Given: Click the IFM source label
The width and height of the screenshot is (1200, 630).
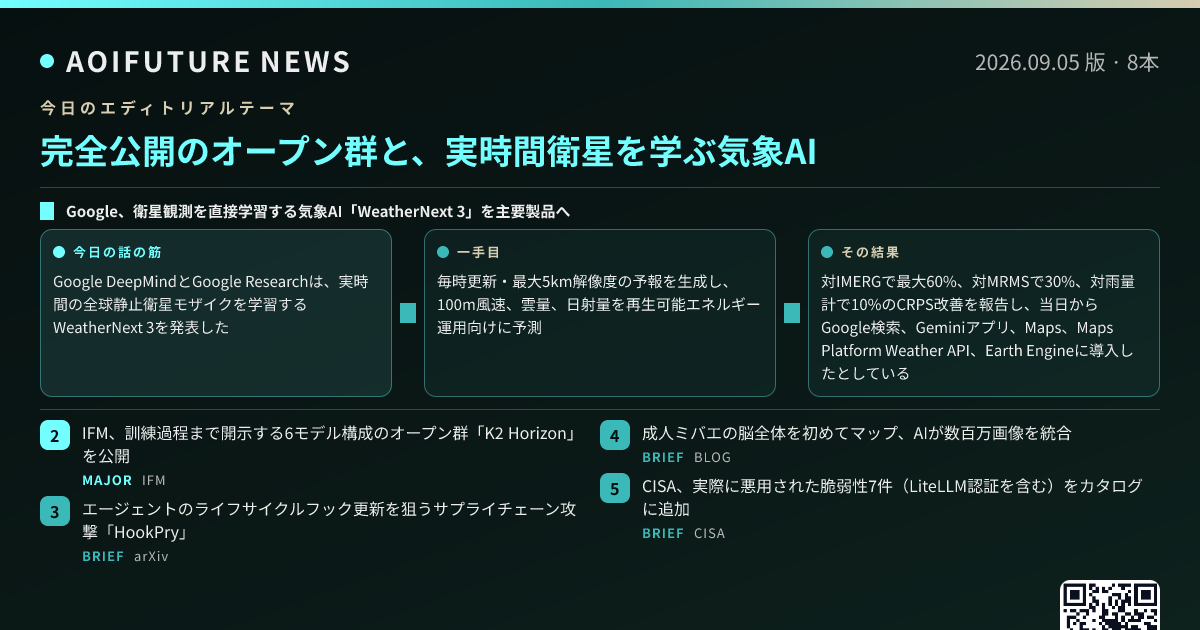Looking at the screenshot, I should [154, 480].
